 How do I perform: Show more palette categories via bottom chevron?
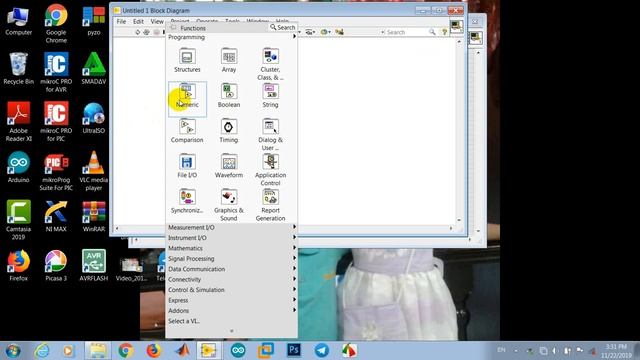pos(231,331)
